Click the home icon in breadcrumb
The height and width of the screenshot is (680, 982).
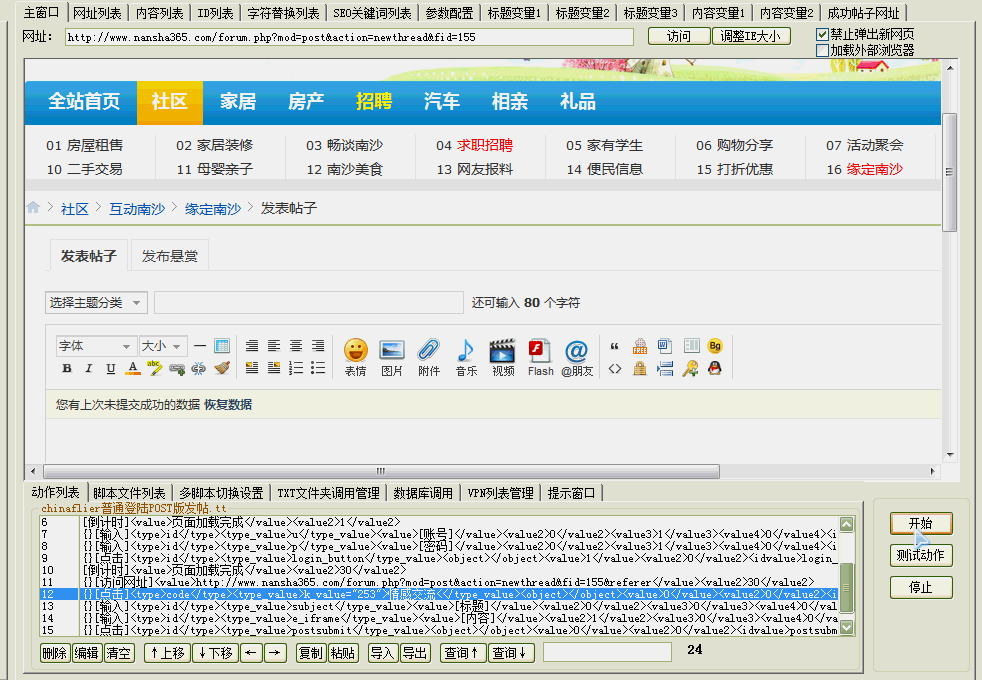[x=33, y=207]
